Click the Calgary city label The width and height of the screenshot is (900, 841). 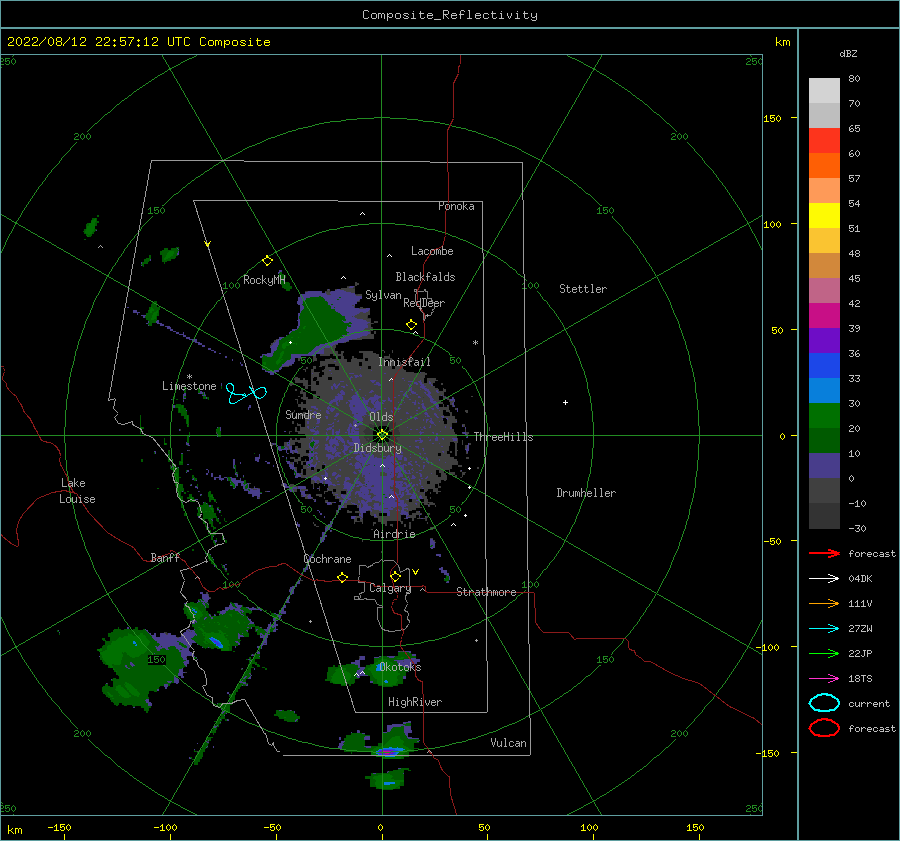tap(390, 588)
